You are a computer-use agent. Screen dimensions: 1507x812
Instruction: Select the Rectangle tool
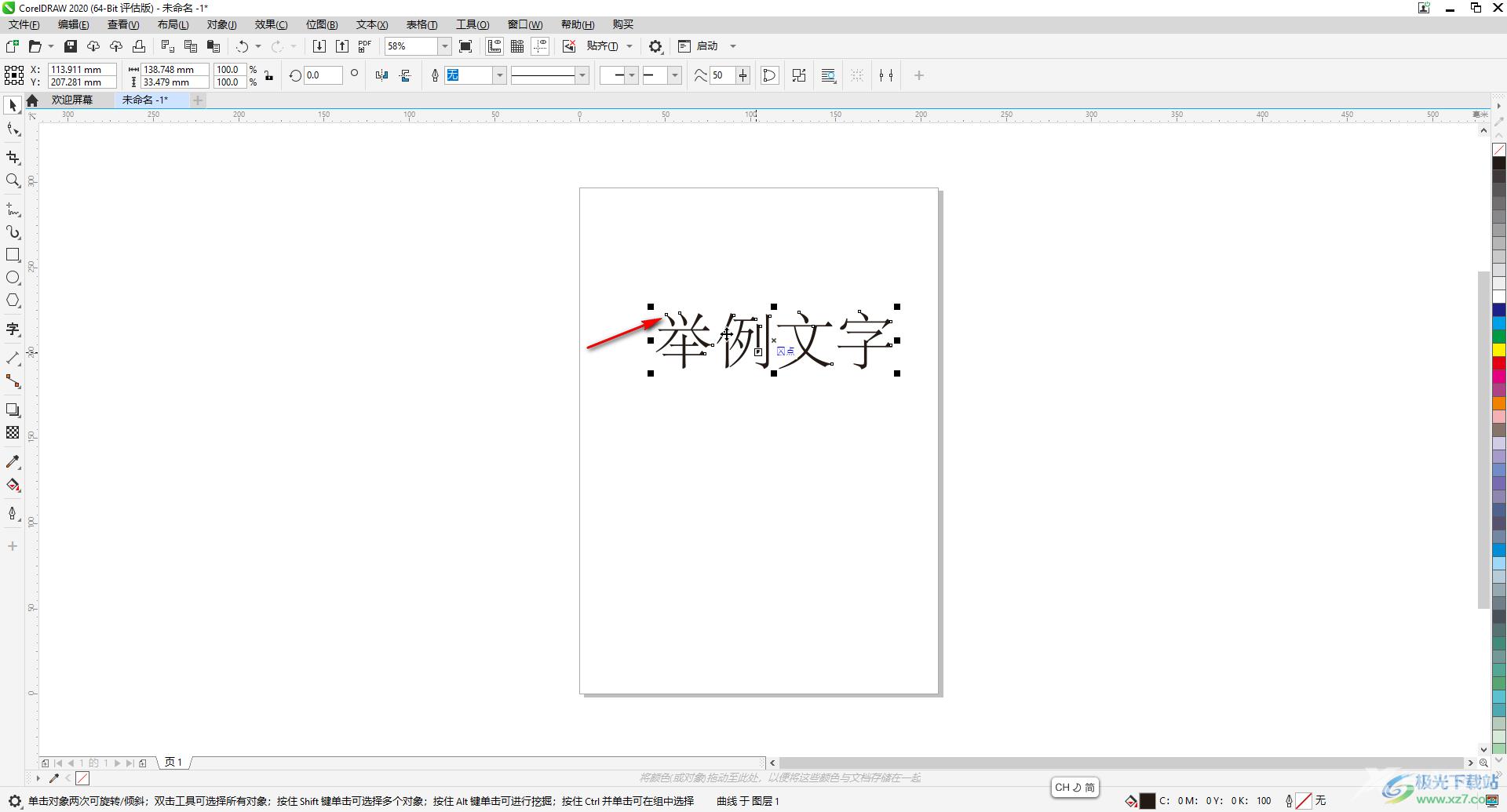click(13, 255)
